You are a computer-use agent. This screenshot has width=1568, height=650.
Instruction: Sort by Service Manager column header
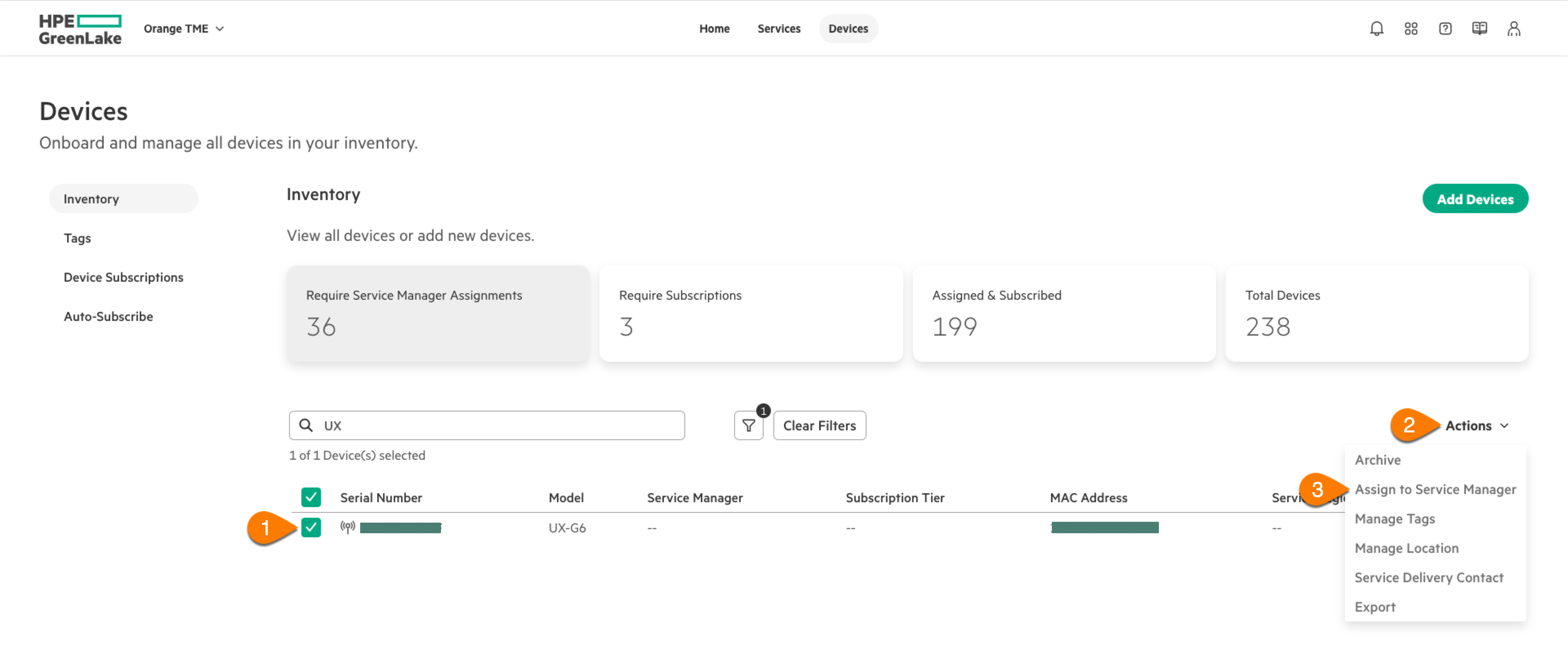(x=695, y=498)
